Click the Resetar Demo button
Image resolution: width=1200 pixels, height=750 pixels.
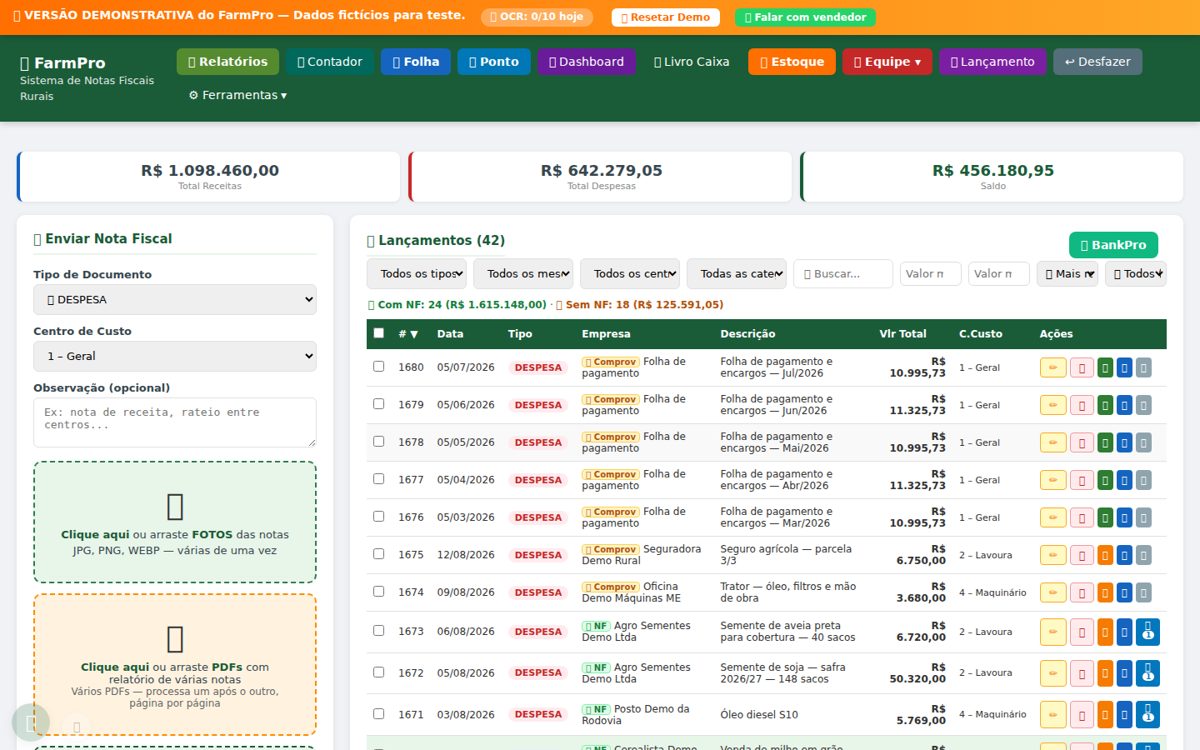(x=665, y=17)
